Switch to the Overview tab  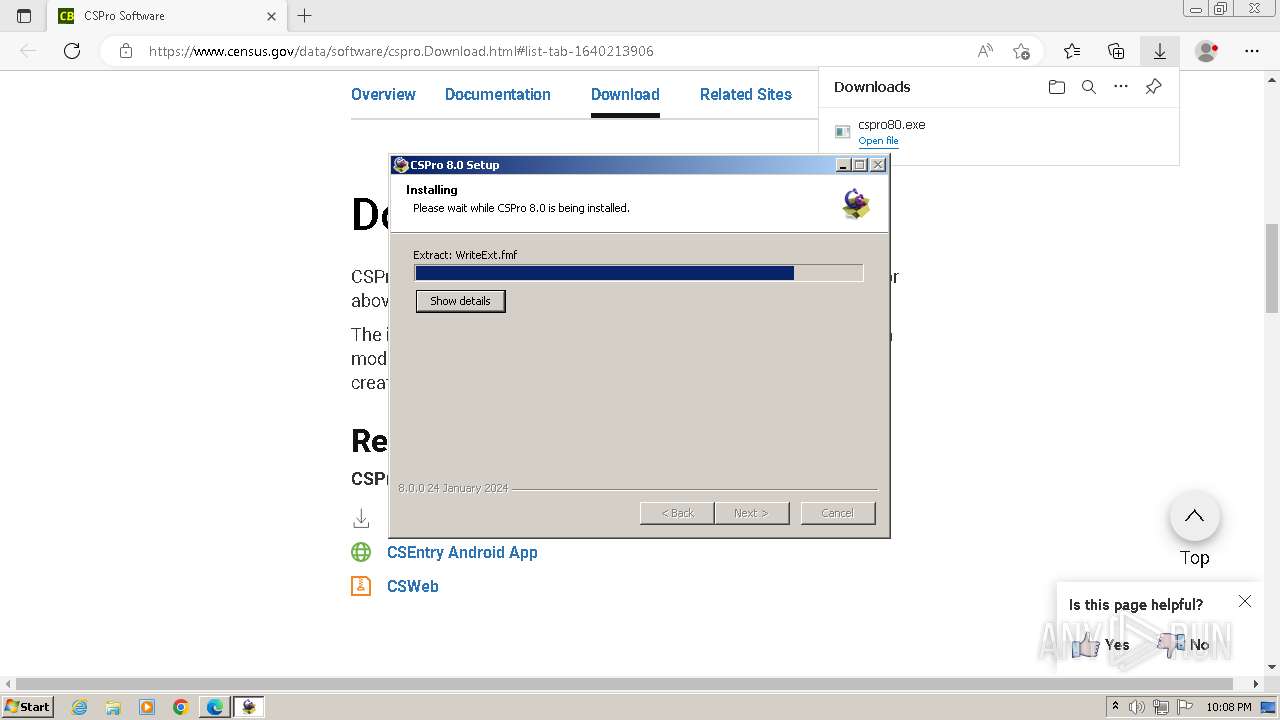pyautogui.click(x=383, y=94)
